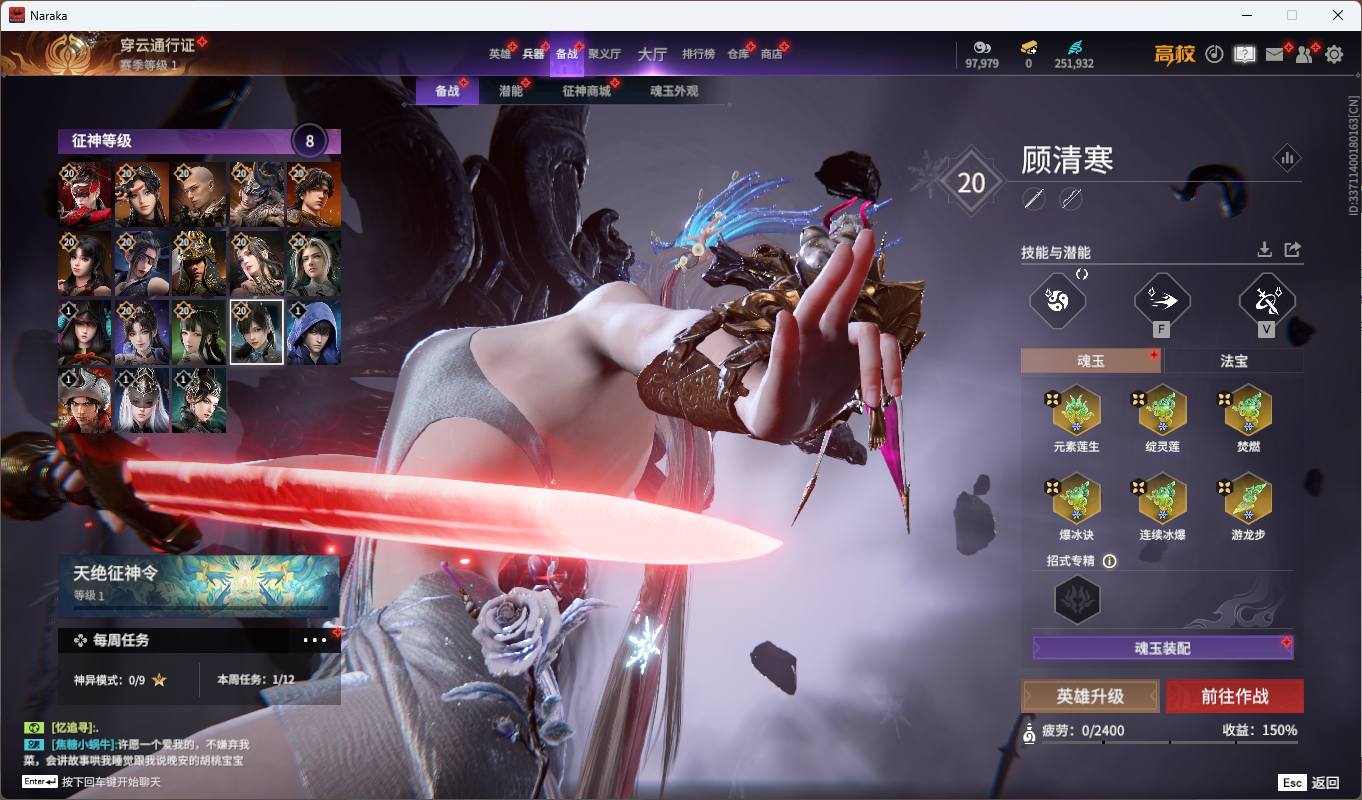This screenshot has height=800, width=1362.
Task: Click the 神异模式: 0/9 progress text
Action: click(x=110, y=680)
